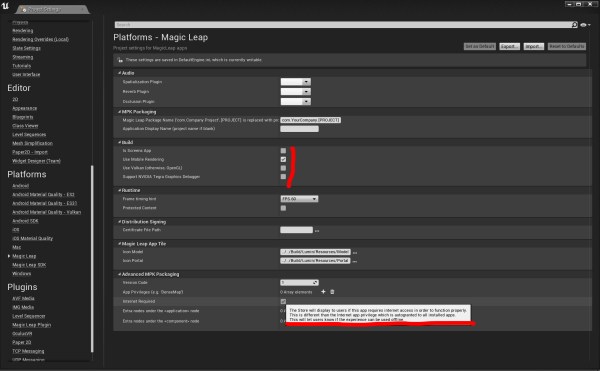600x371 pixels.
Task: Open iOS Material Quality settings
Action: click(33, 239)
